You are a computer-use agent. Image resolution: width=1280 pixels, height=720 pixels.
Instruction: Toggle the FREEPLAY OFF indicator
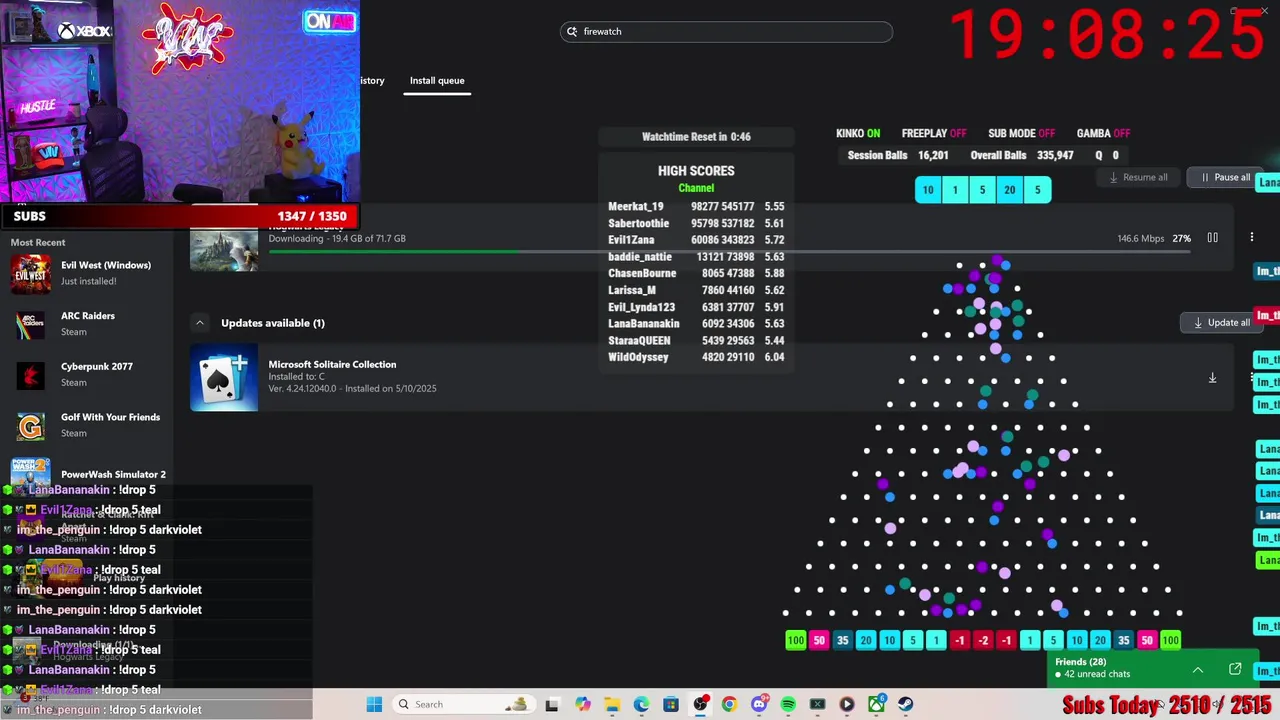pyautogui.click(x=934, y=133)
